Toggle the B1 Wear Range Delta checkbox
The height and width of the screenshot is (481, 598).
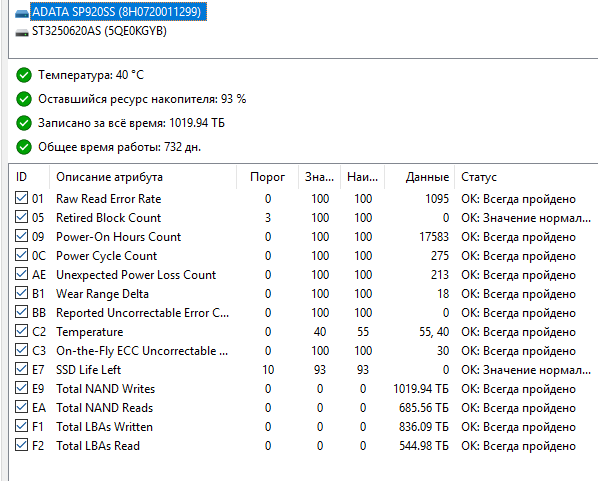click(x=21, y=293)
